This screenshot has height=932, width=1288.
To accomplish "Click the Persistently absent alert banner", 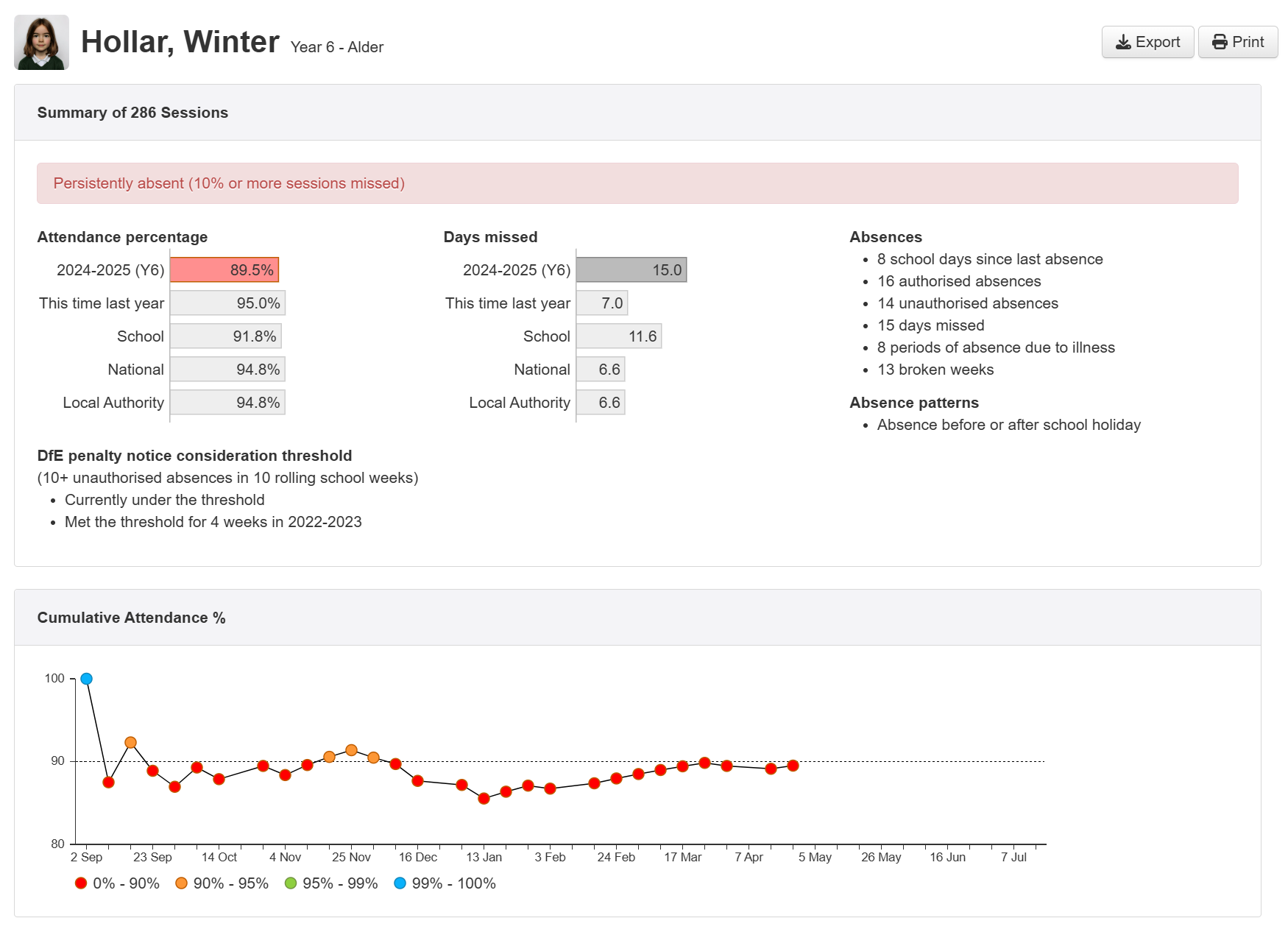I will [637, 183].
